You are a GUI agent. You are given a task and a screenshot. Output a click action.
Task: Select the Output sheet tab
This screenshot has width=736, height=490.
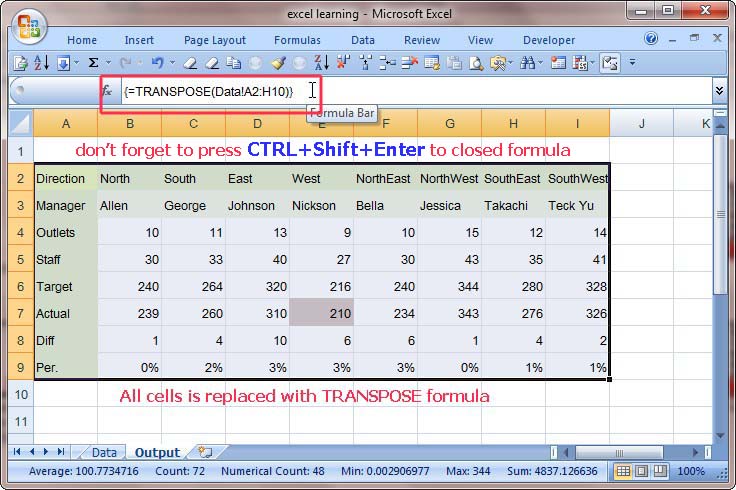pyautogui.click(x=157, y=452)
